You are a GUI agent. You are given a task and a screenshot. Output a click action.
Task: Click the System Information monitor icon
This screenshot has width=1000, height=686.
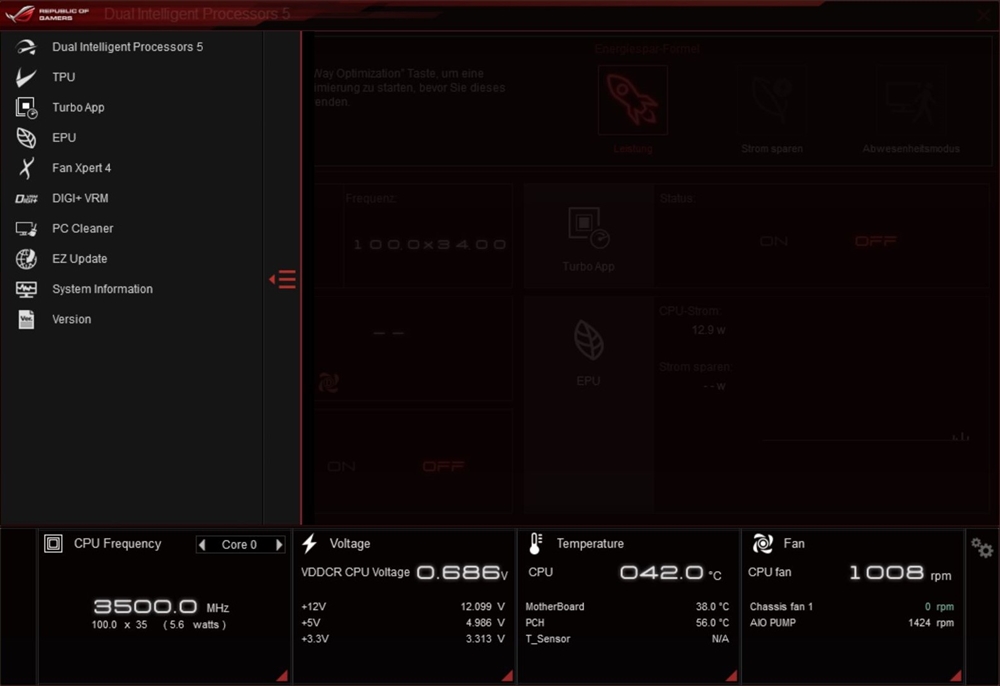click(x=26, y=289)
